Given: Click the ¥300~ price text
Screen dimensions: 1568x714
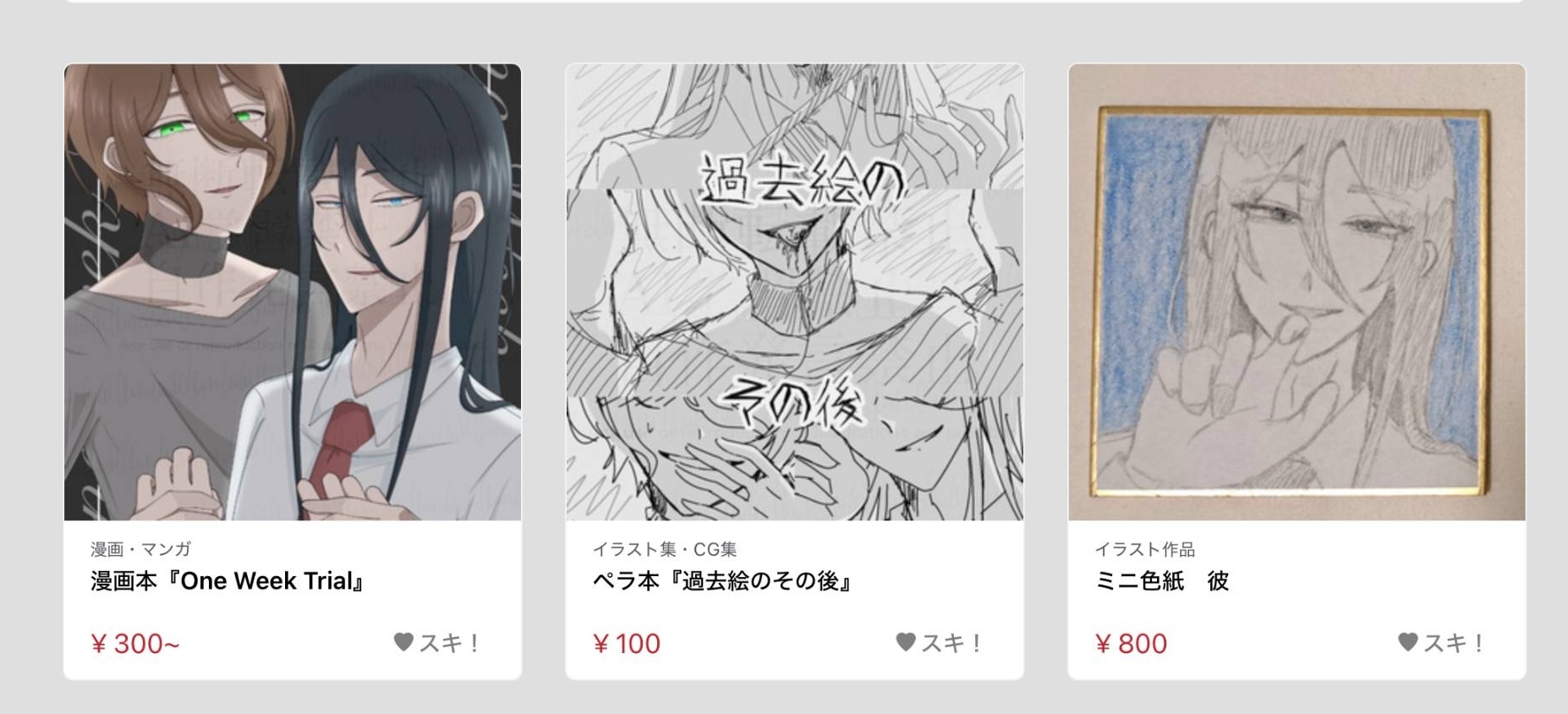Looking at the screenshot, I should coord(135,644).
